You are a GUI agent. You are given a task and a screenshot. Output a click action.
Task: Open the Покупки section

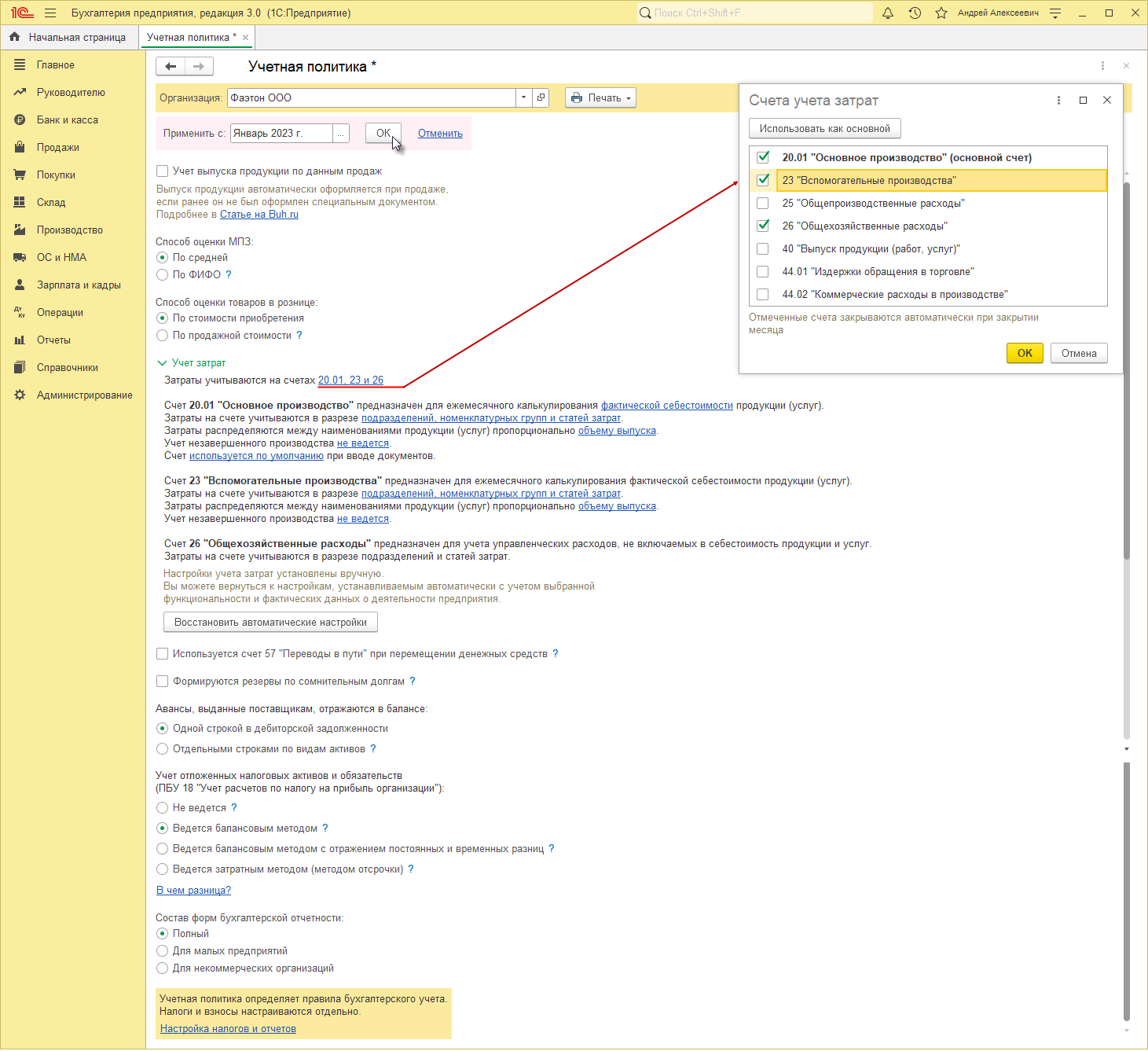click(56, 175)
